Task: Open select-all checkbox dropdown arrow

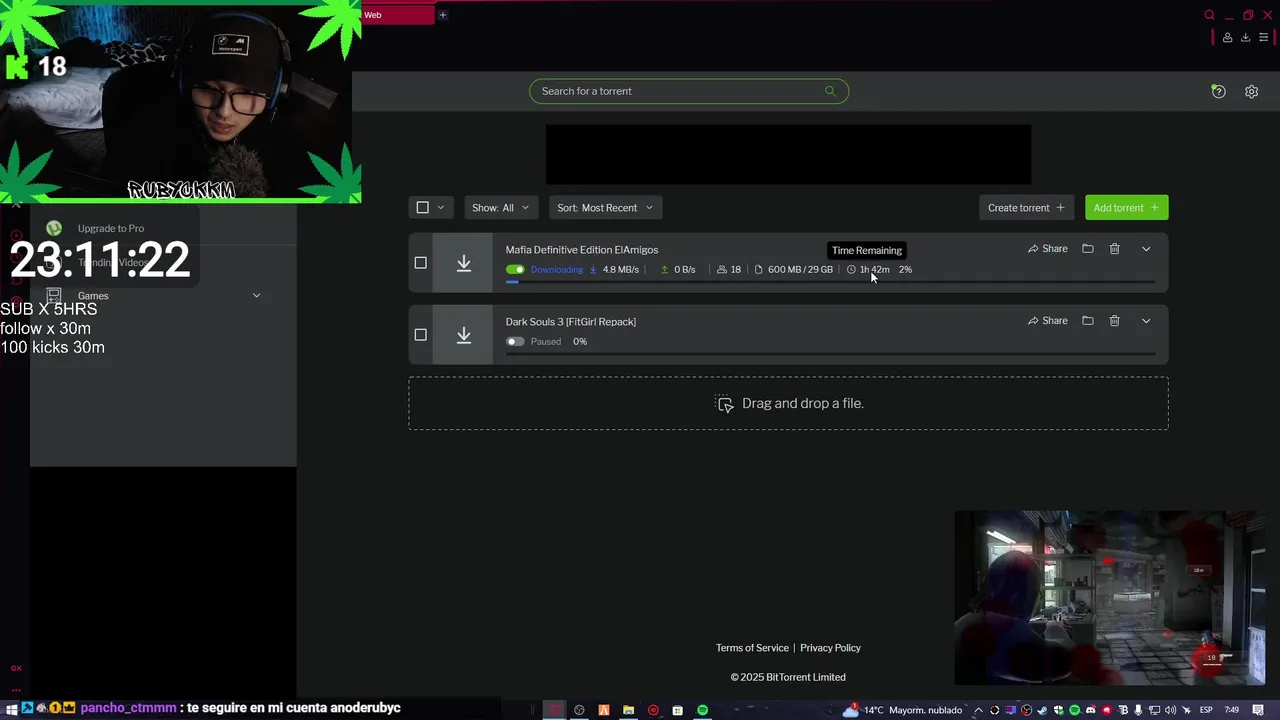Action: point(440,207)
